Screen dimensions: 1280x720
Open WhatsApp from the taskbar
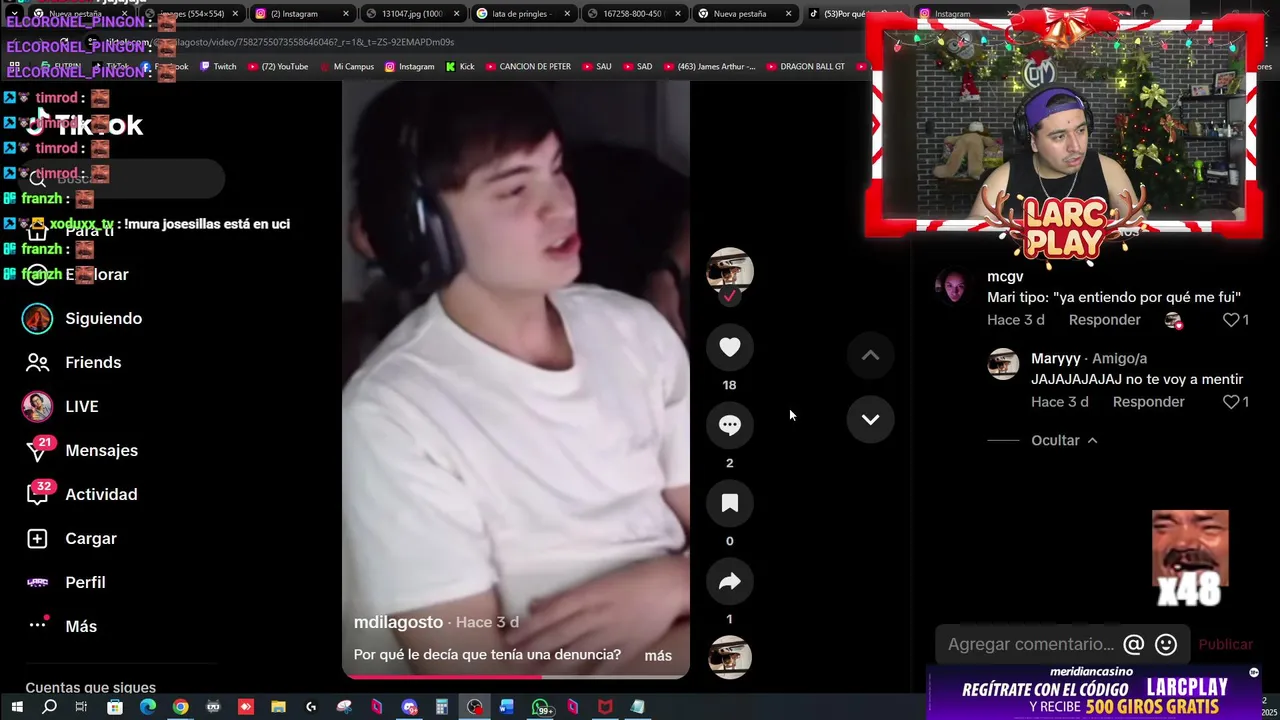click(541, 708)
